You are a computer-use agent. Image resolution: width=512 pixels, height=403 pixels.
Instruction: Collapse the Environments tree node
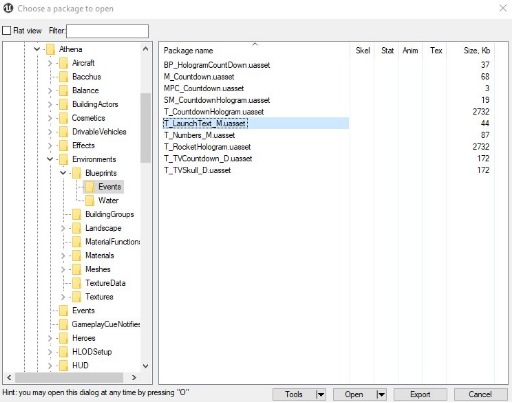pos(50,159)
